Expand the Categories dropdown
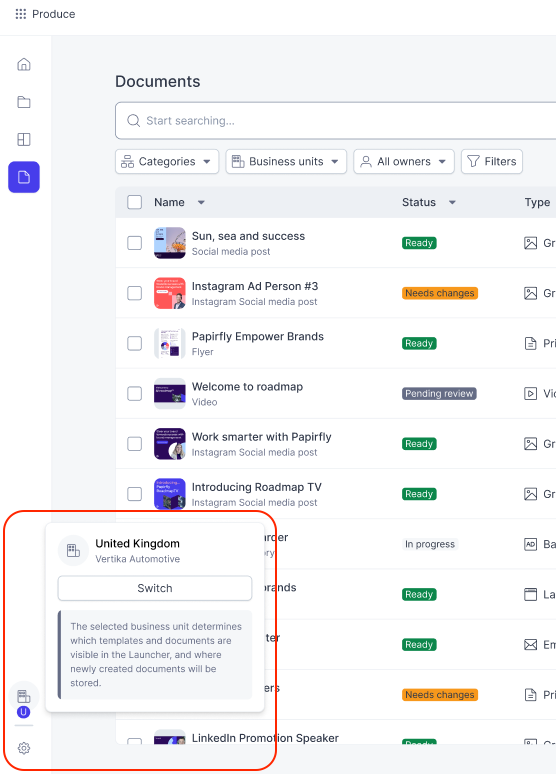556x774 pixels. point(167,161)
